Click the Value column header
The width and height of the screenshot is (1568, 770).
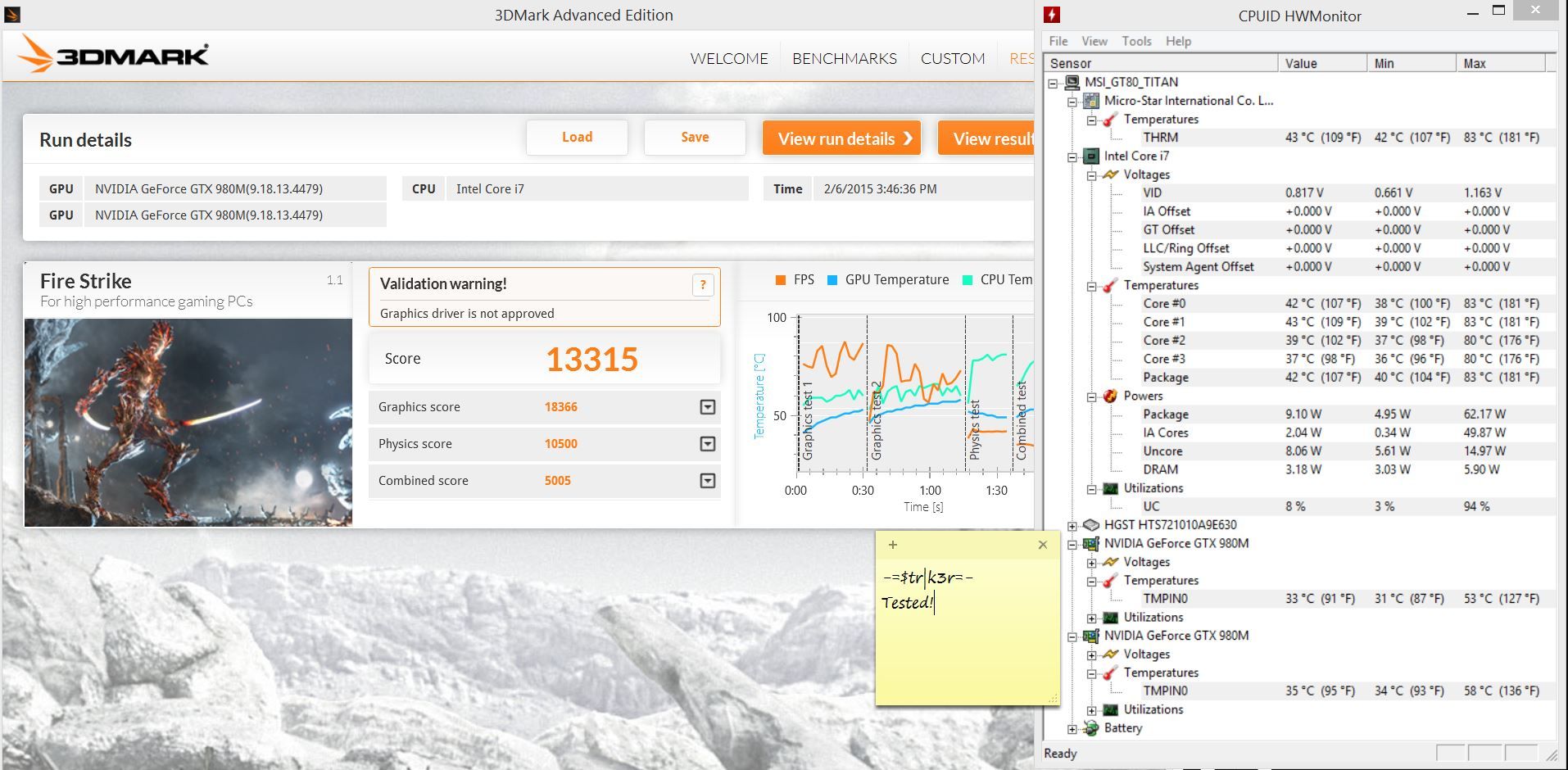point(1323,63)
